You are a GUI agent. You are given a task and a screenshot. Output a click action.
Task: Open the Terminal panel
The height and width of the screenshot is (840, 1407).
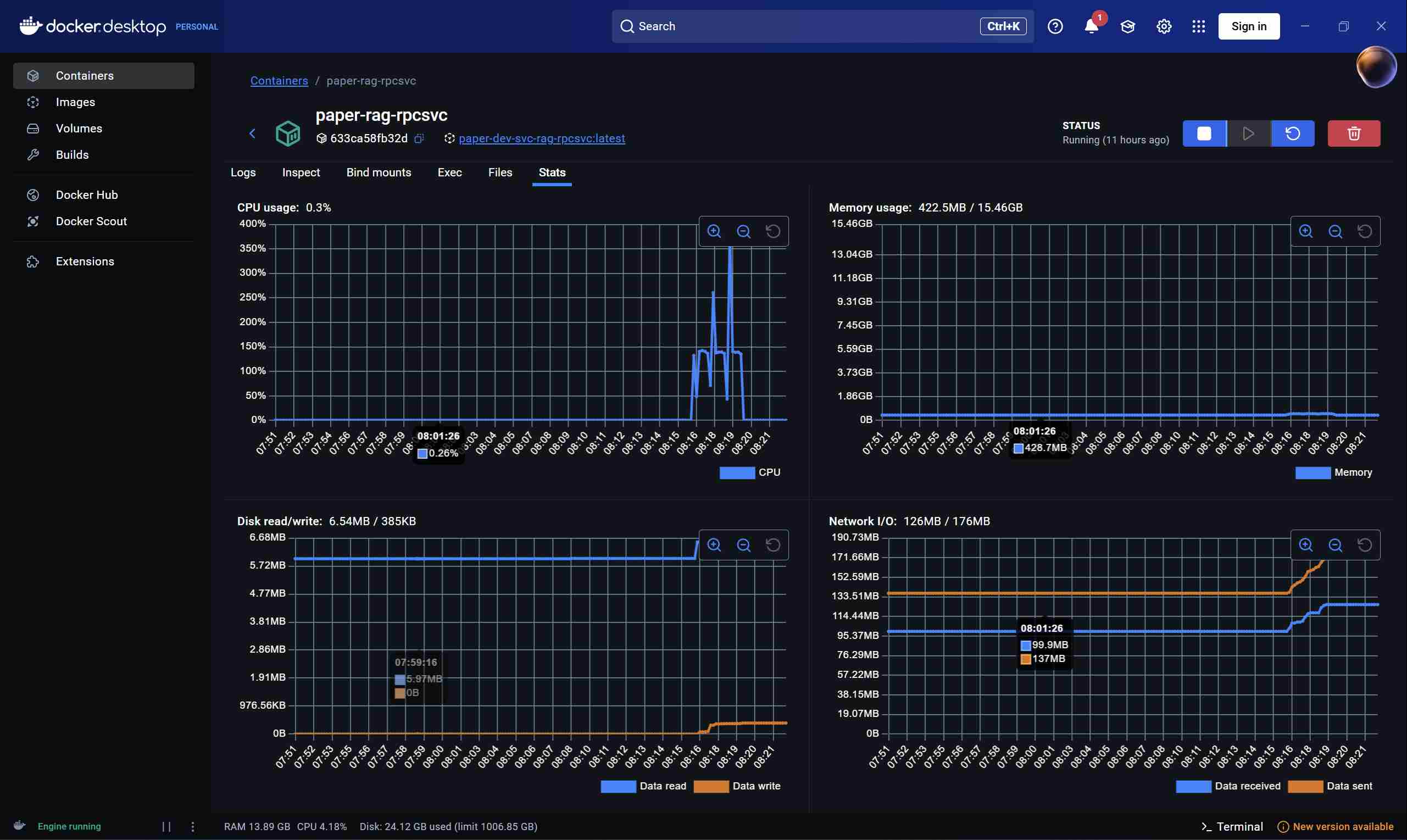(x=1232, y=827)
